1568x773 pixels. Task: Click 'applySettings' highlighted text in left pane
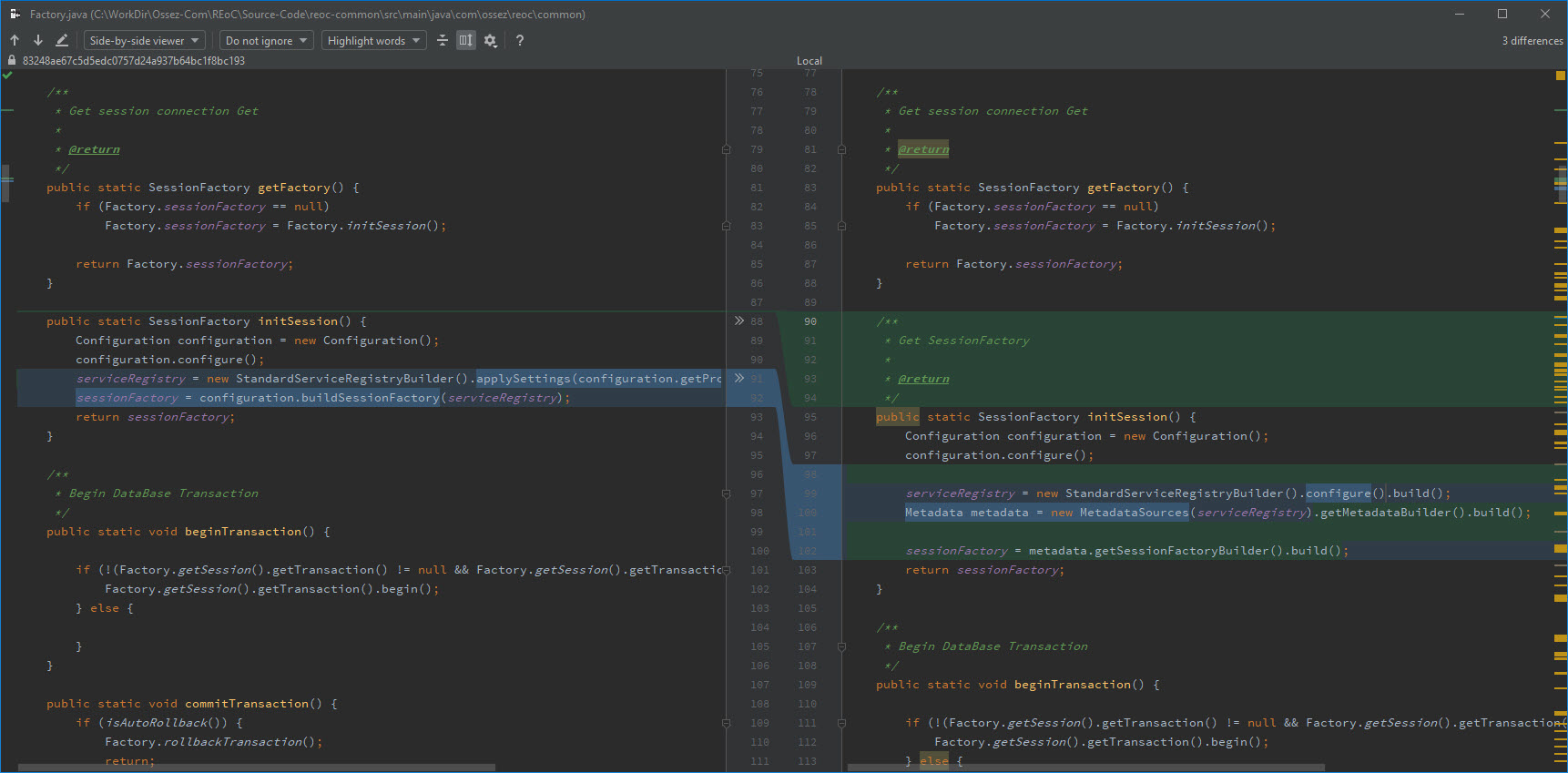coord(524,379)
